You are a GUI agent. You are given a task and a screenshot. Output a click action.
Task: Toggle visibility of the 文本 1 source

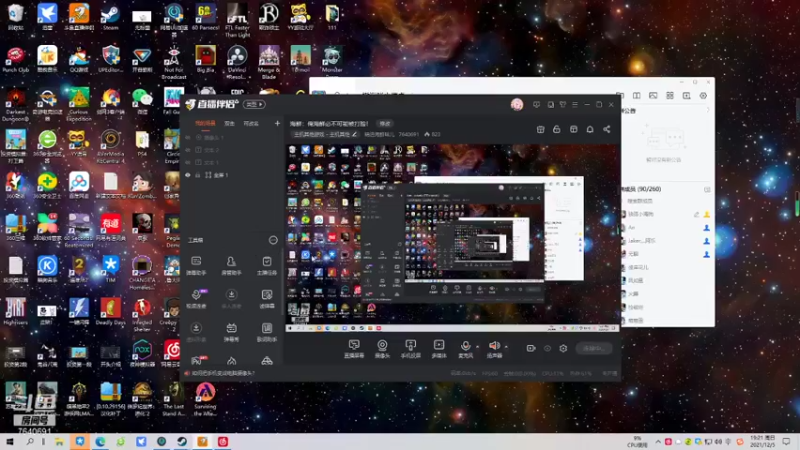(x=188, y=162)
